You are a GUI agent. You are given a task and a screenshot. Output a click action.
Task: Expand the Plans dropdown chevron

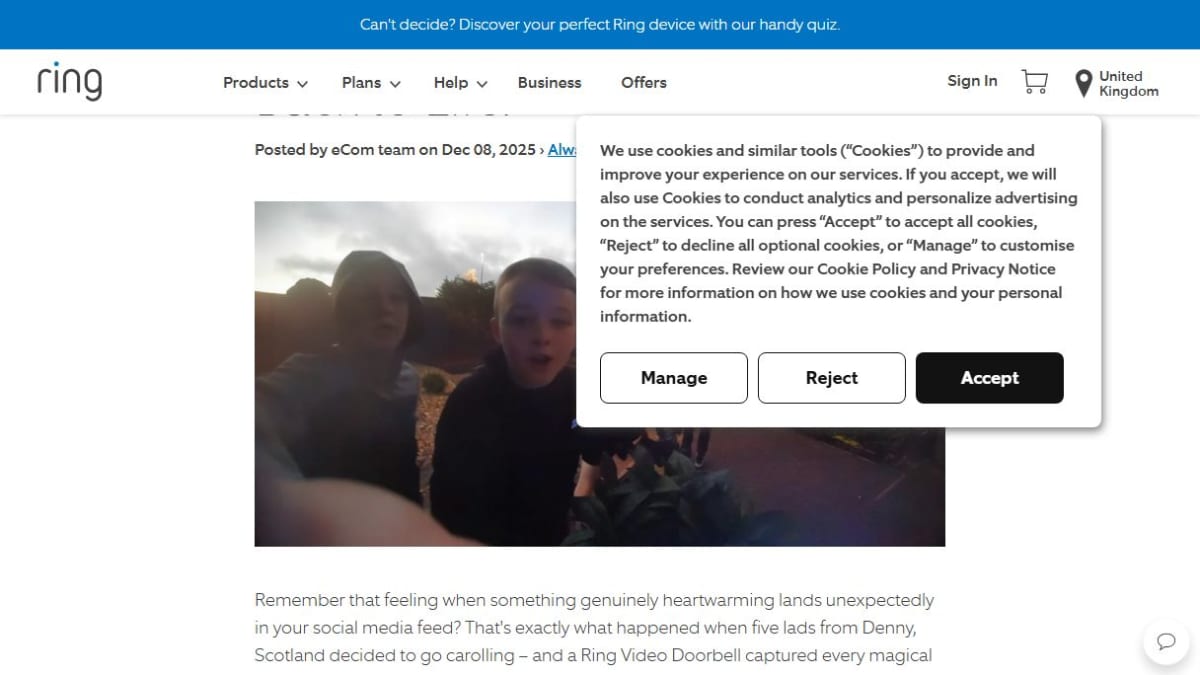click(395, 84)
